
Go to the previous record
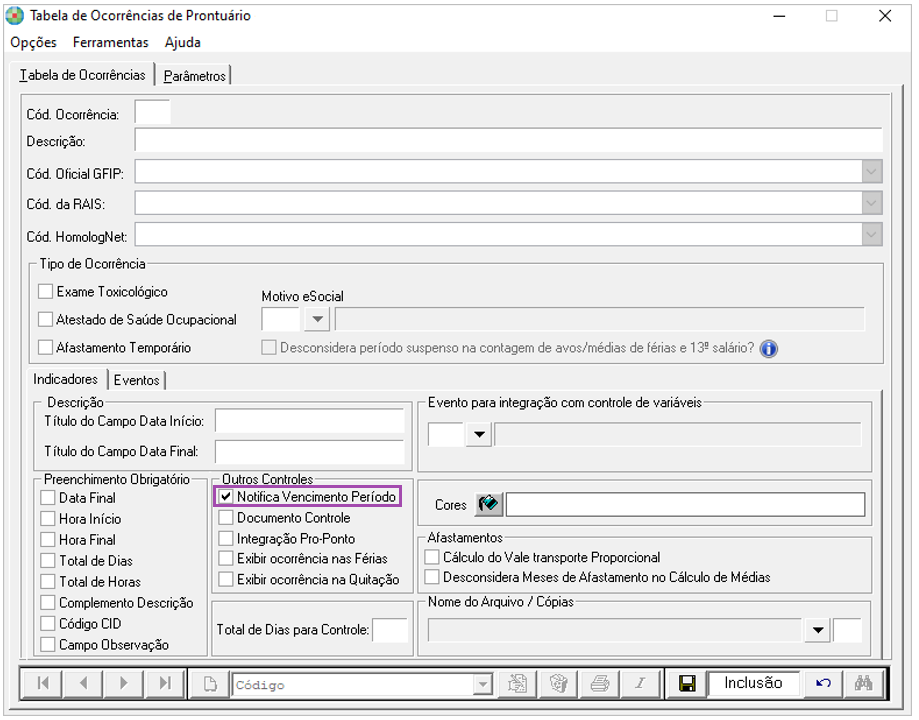[x=83, y=683]
